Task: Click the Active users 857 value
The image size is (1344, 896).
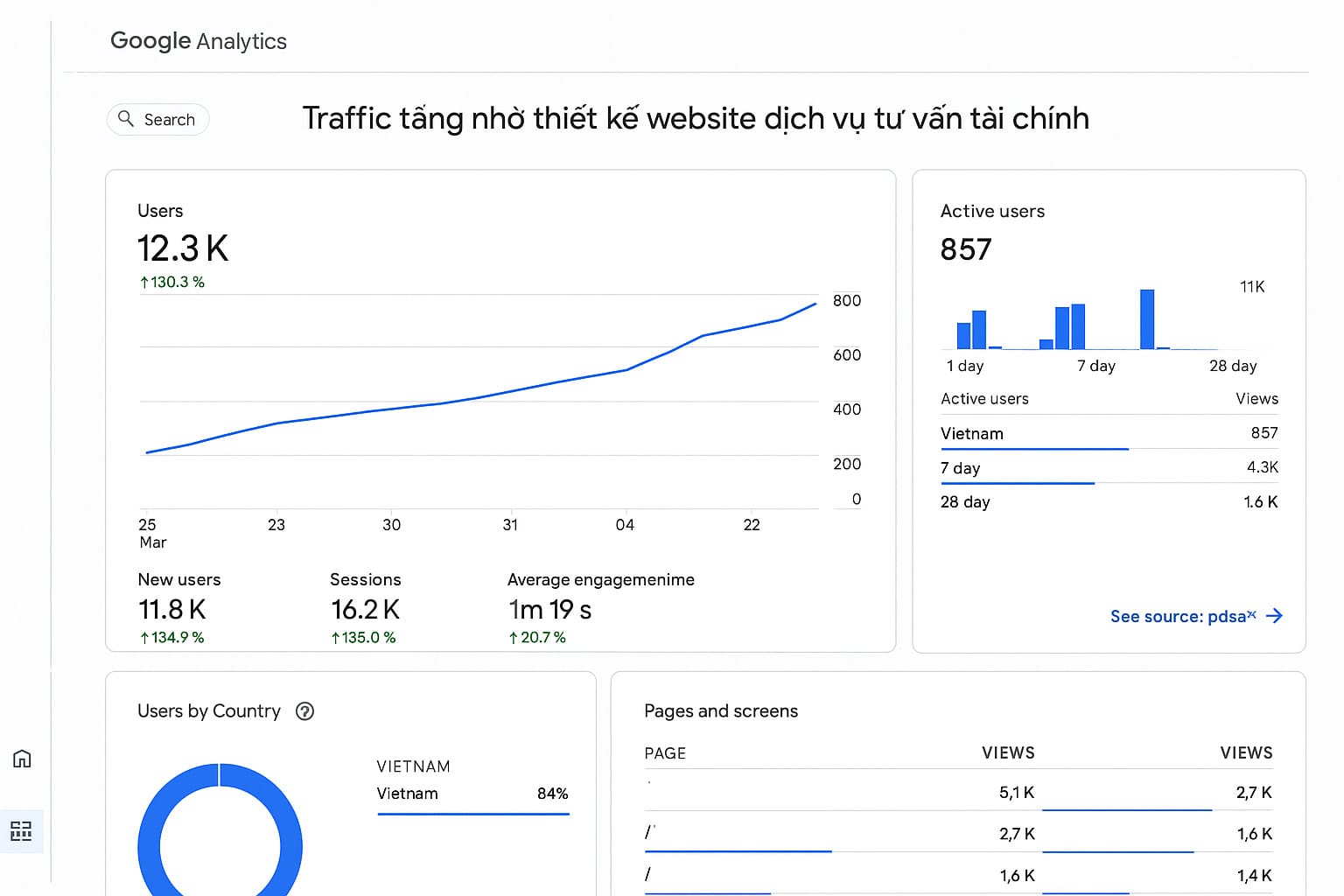Action: 966,250
